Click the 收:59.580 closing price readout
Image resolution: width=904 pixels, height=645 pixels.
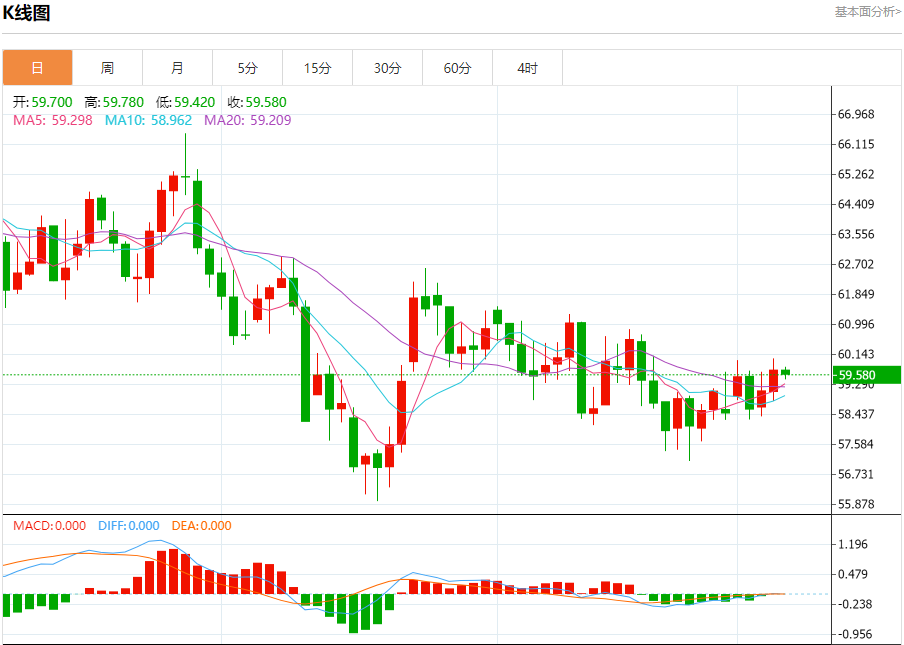(x=257, y=102)
